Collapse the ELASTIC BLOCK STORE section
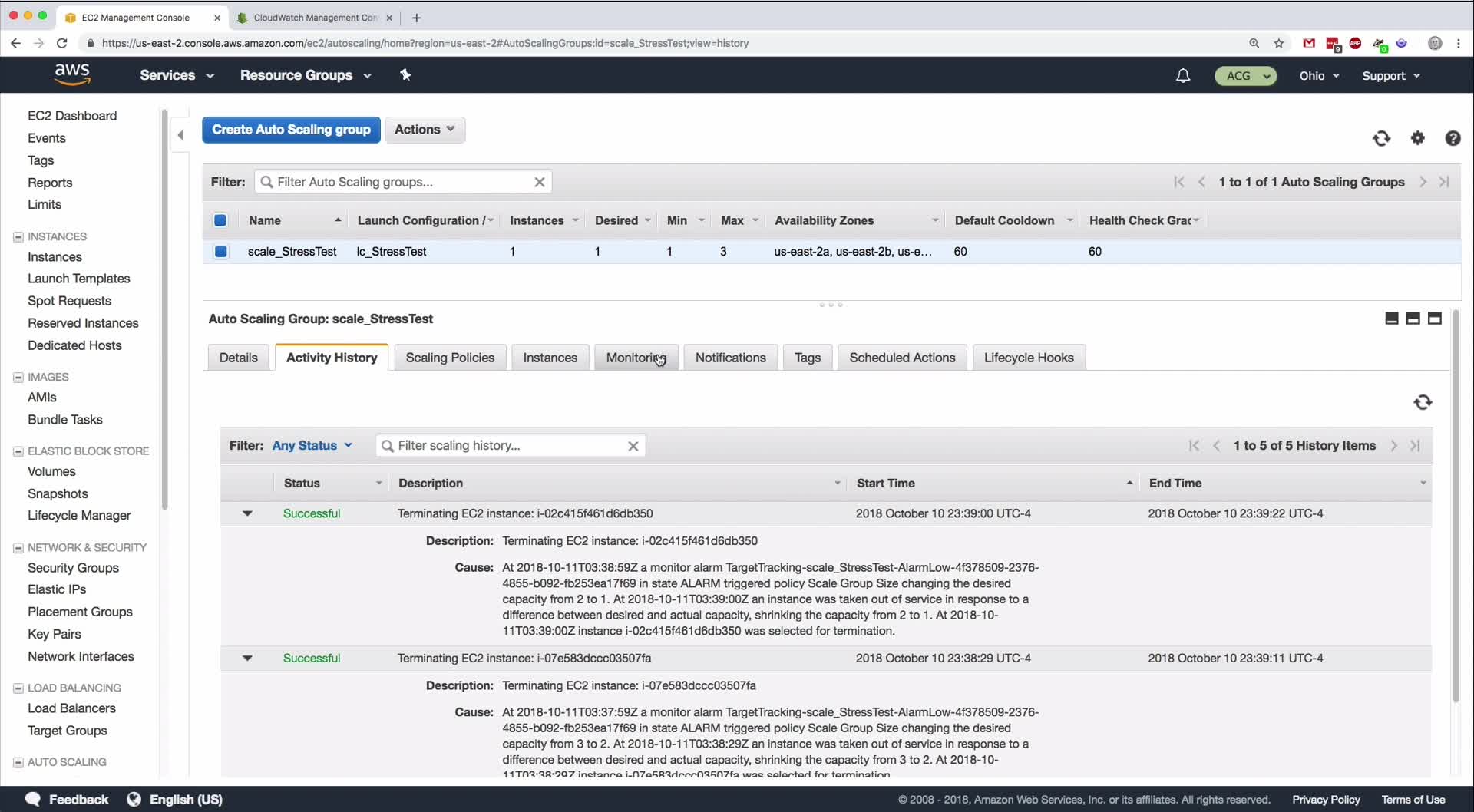The height and width of the screenshot is (812, 1474). [18, 451]
